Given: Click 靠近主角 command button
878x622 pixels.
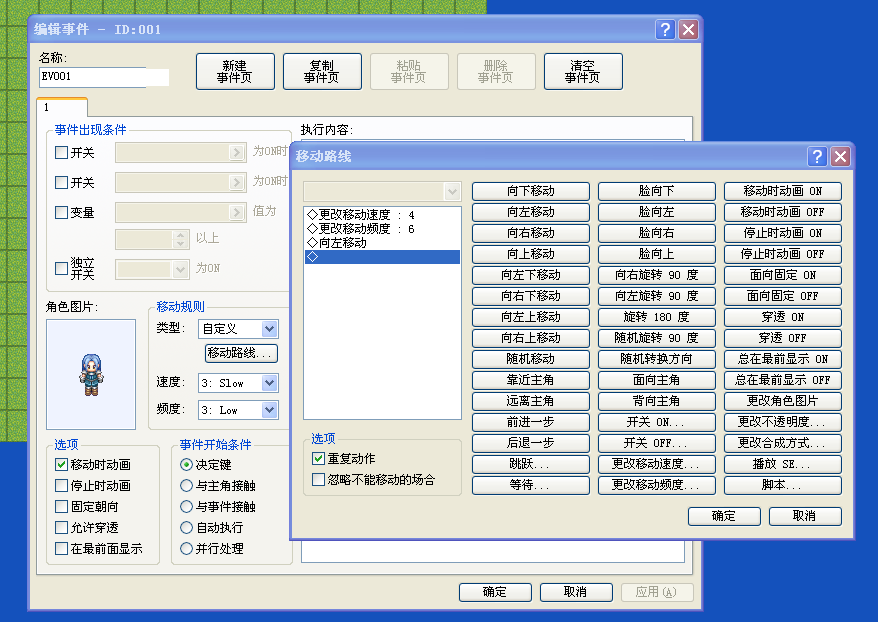Looking at the screenshot, I should tap(531, 380).
